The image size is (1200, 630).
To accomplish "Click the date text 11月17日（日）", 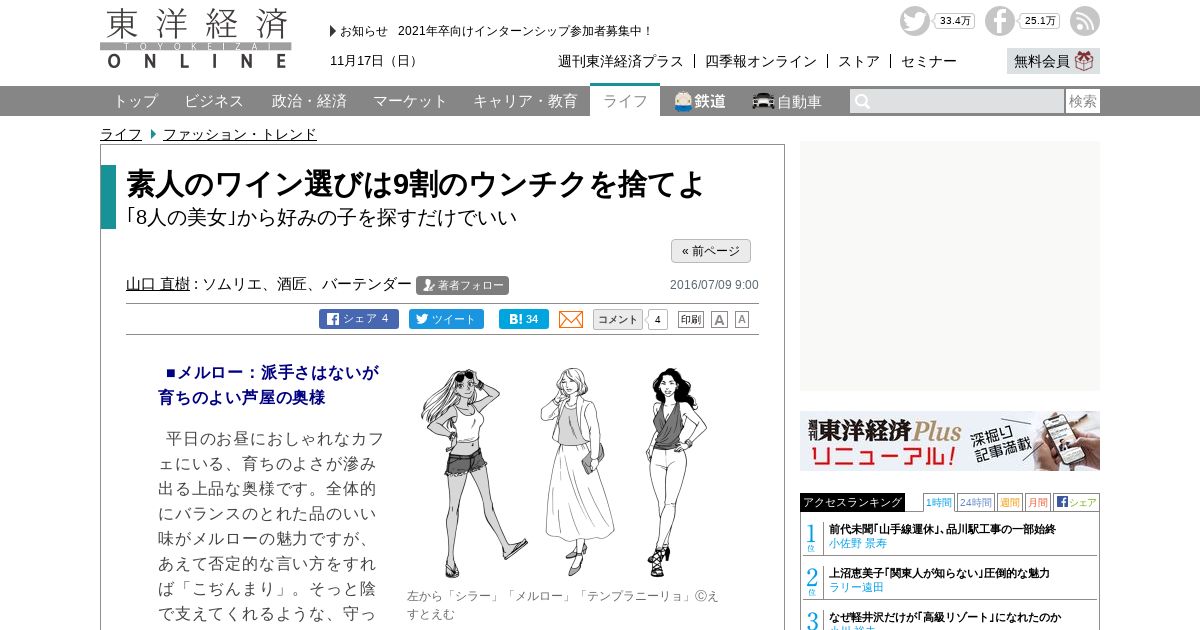I will 376,61.
